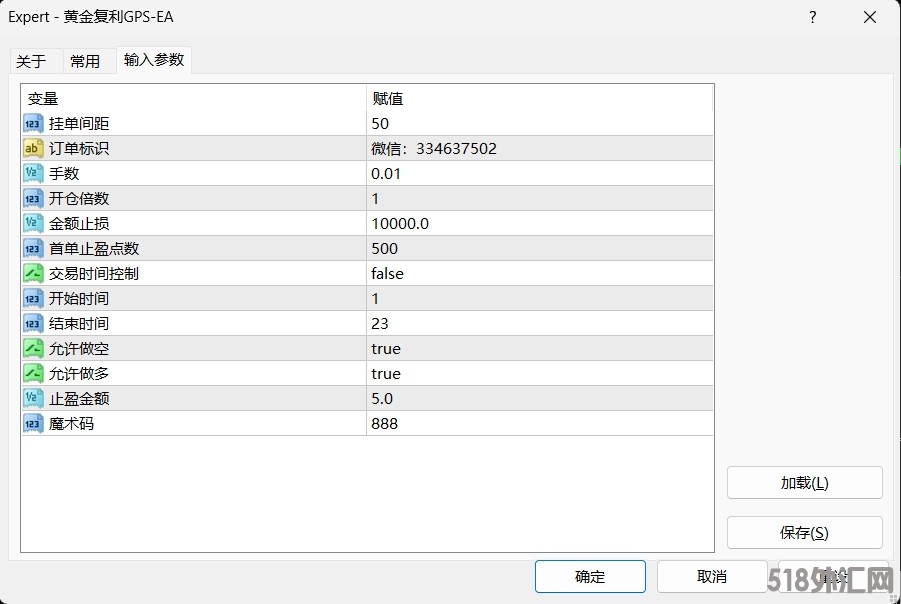Click the double-type icon beside 金额止损
The image size is (901, 604).
click(33, 224)
